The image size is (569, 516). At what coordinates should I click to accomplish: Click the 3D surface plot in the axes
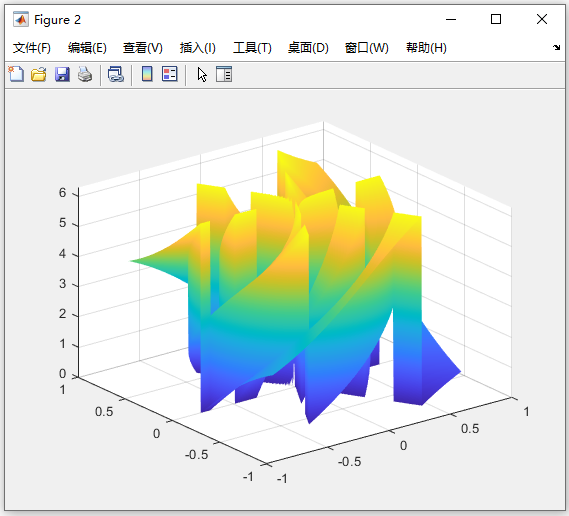(295, 287)
